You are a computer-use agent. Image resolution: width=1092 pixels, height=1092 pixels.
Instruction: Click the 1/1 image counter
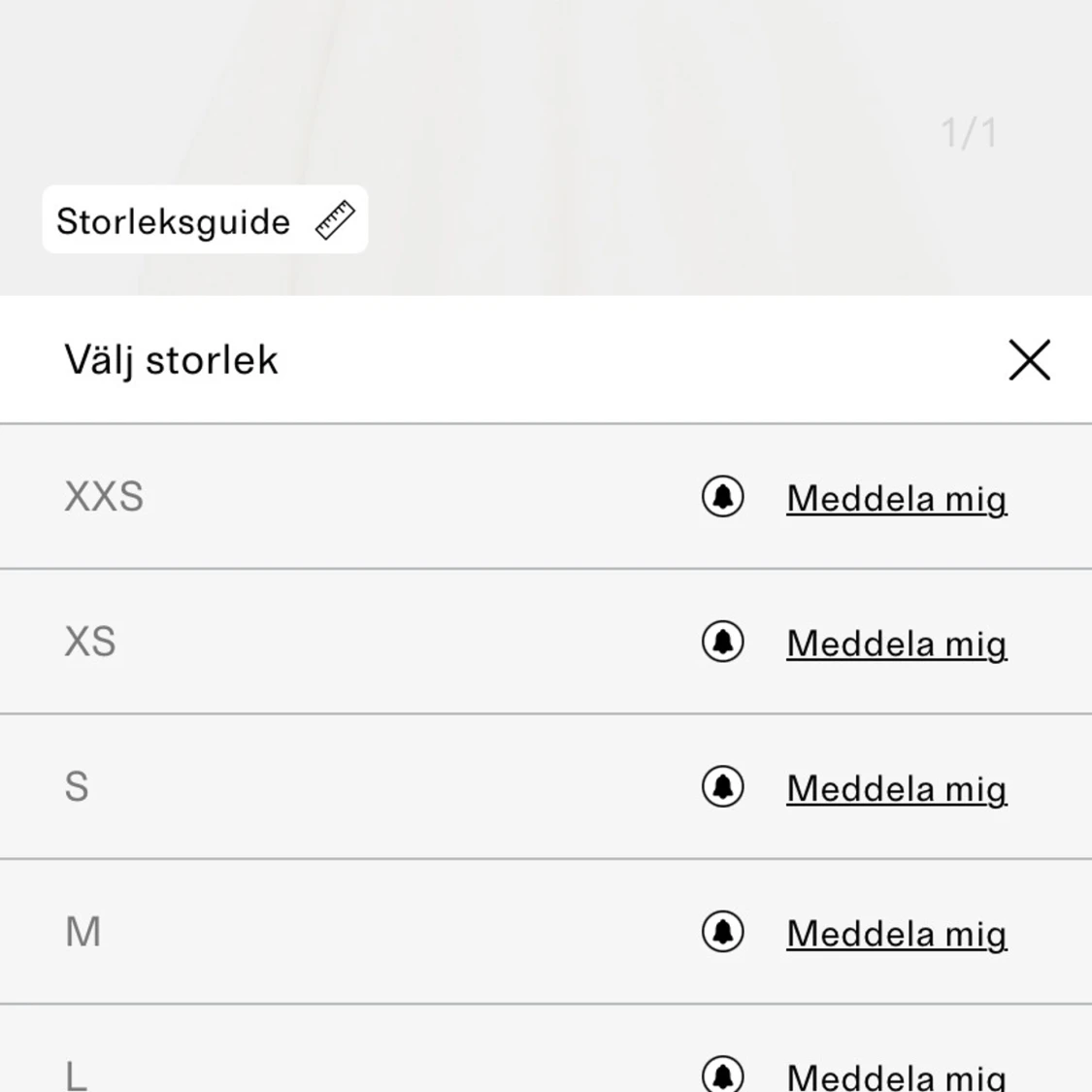click(x=969, y=132)
